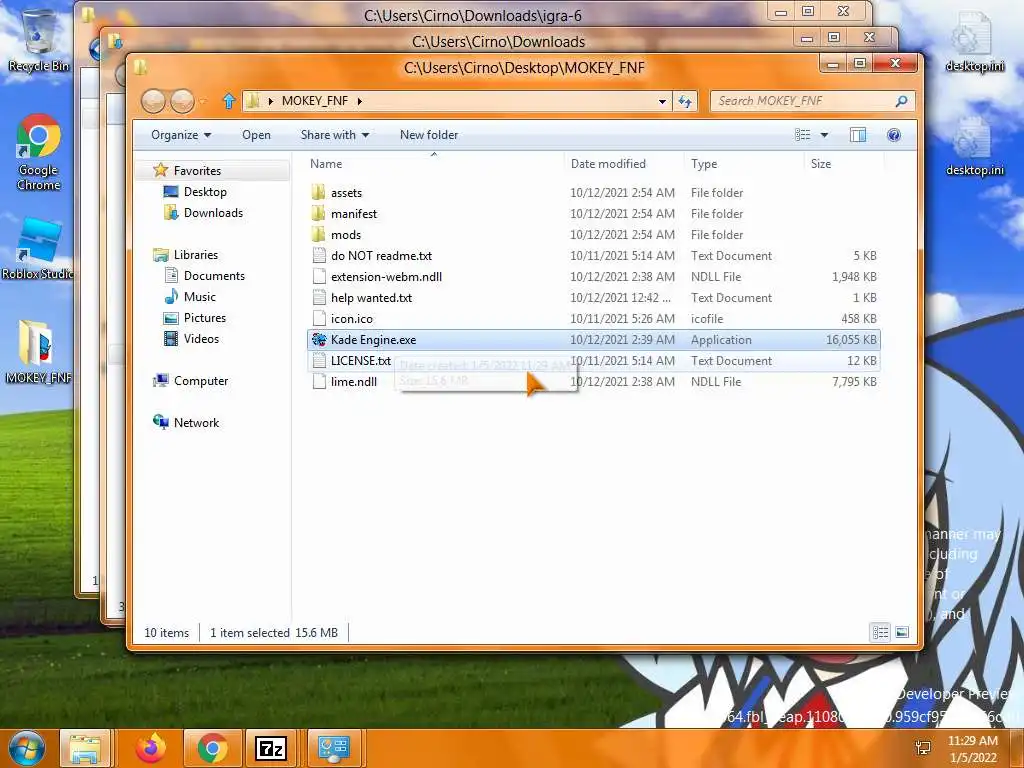
Task: Open Libraries in navigation pane
Action: pos(195,255)
